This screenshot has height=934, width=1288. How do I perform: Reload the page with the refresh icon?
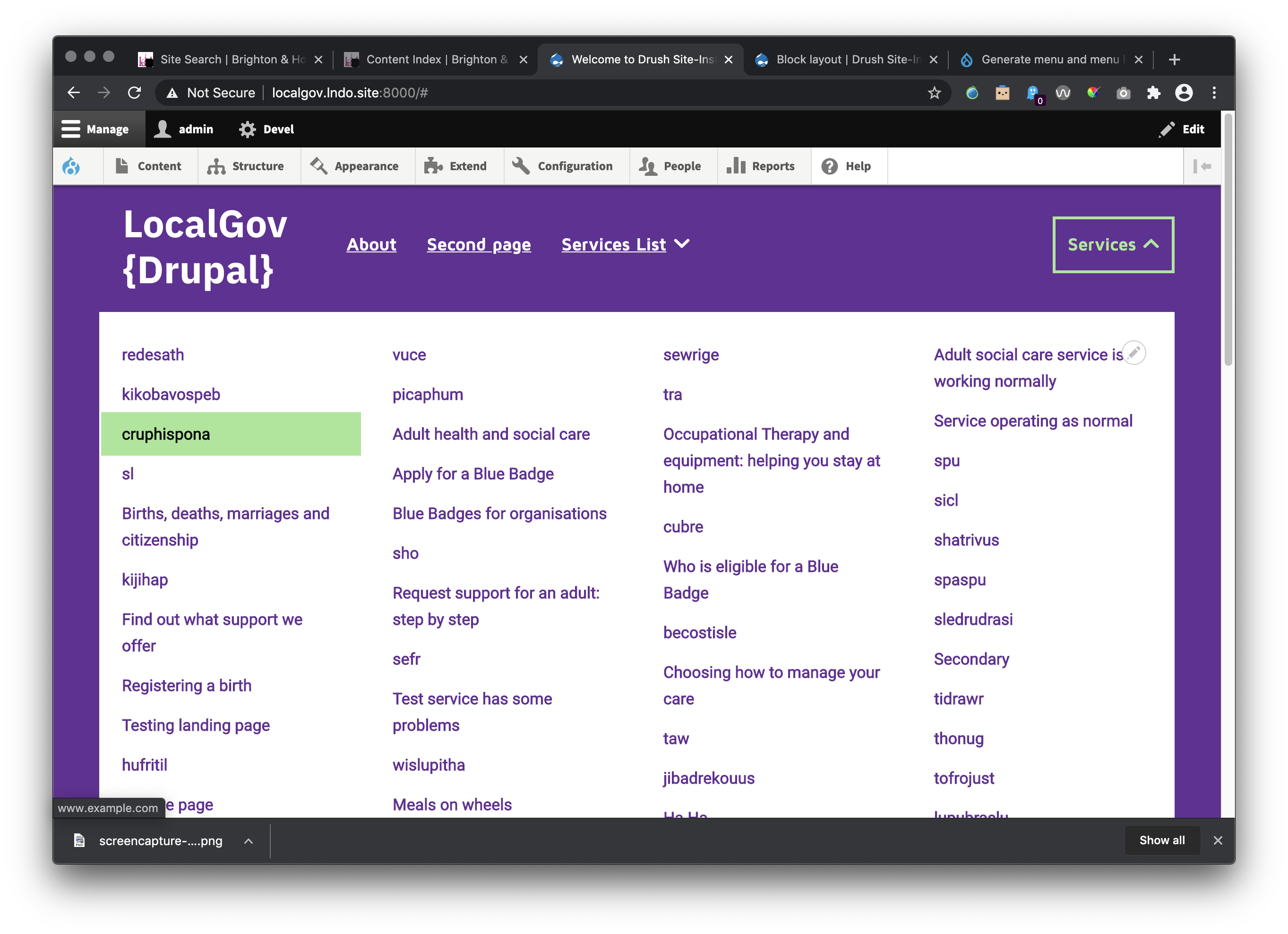point(135,93)
